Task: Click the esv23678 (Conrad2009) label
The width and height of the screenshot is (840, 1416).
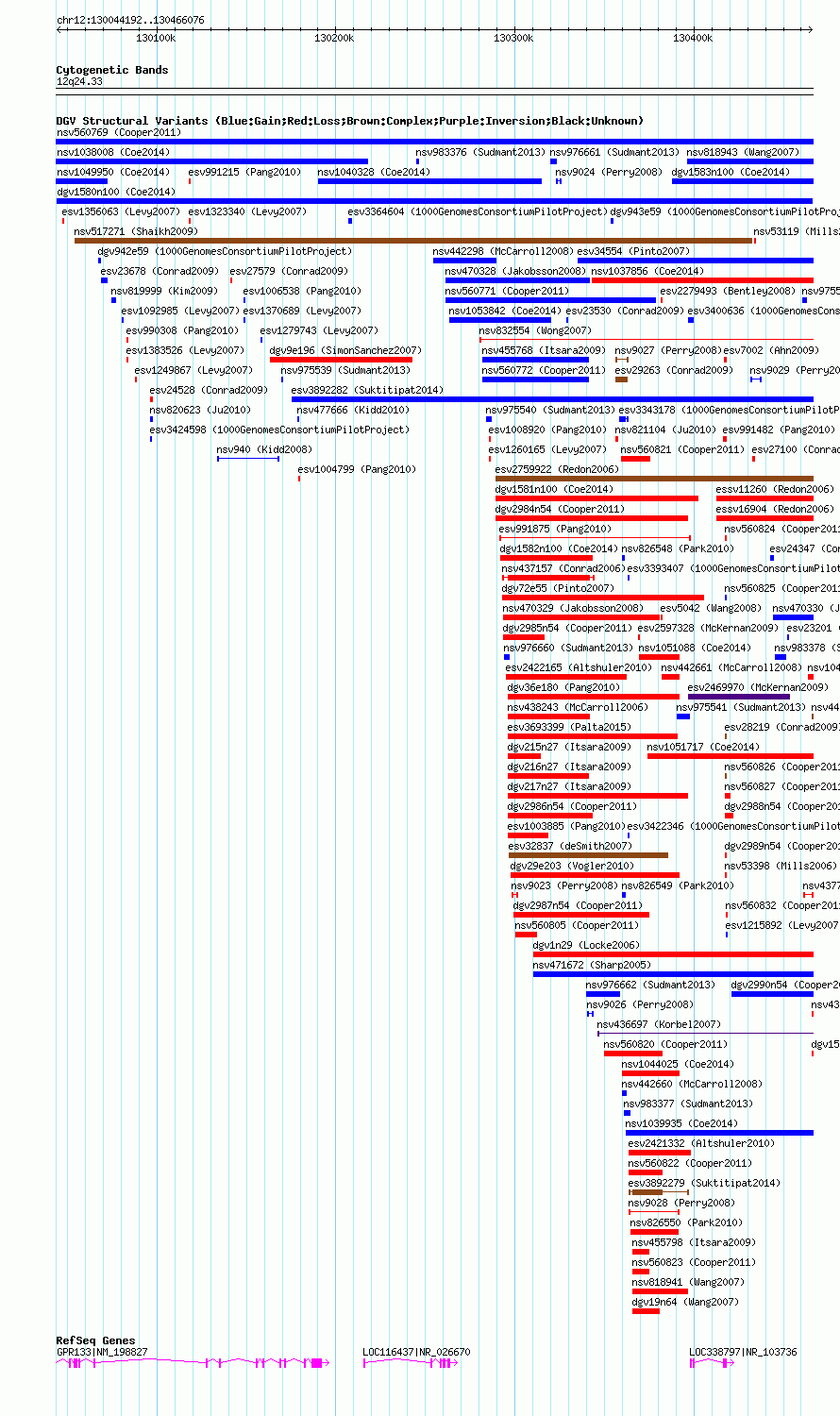Action: point(160,271)
